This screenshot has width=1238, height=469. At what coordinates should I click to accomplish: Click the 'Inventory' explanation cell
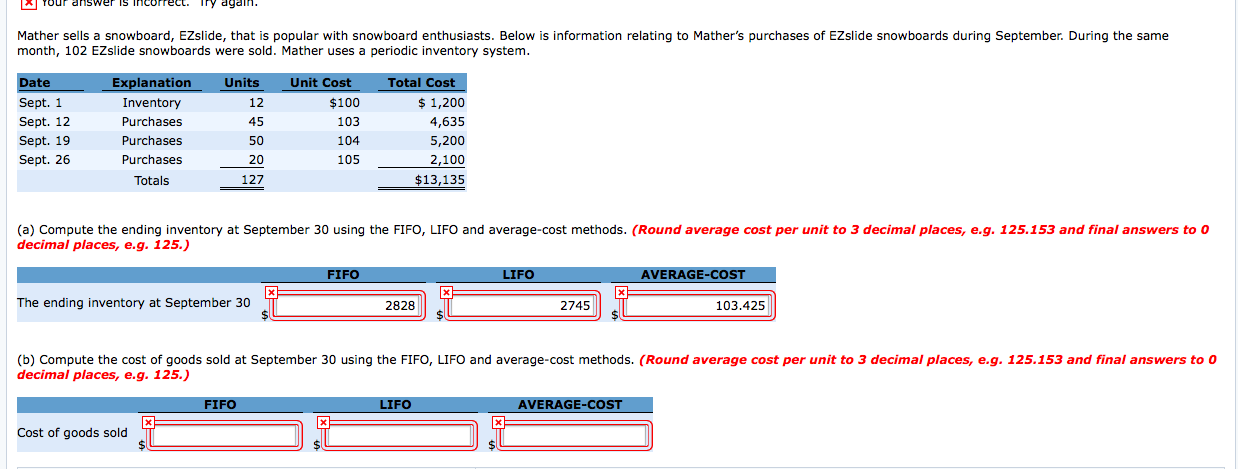tap(152, 103)
